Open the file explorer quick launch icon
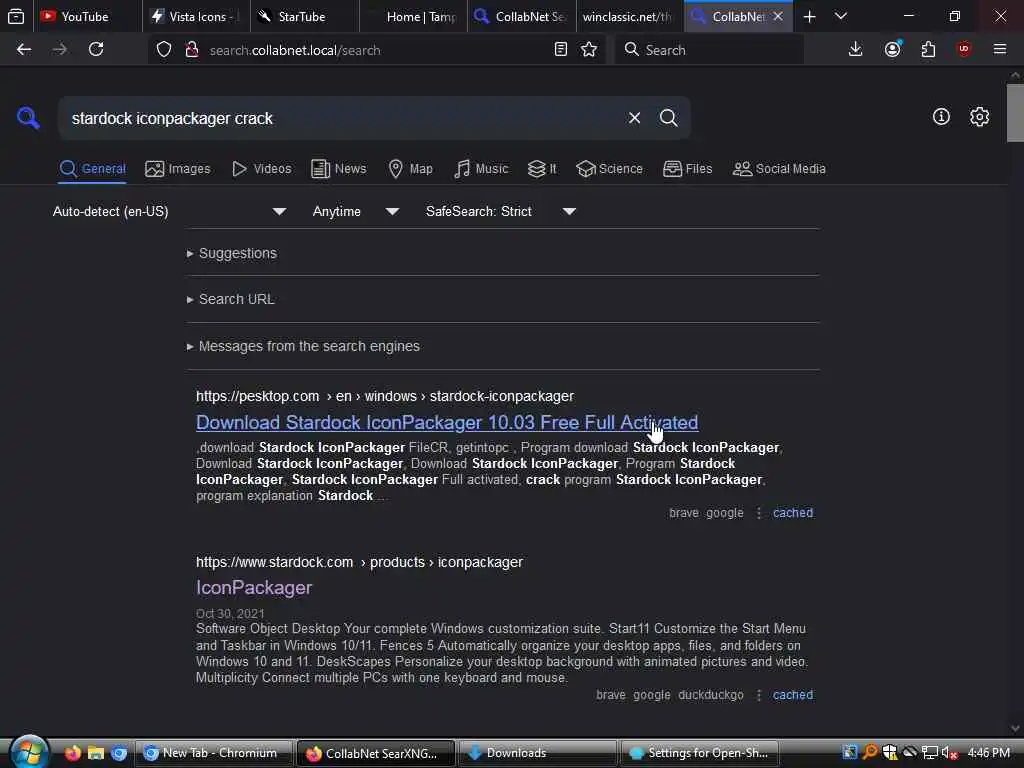This screenshot has height=768, width=1024. click(x=96, y=753)
